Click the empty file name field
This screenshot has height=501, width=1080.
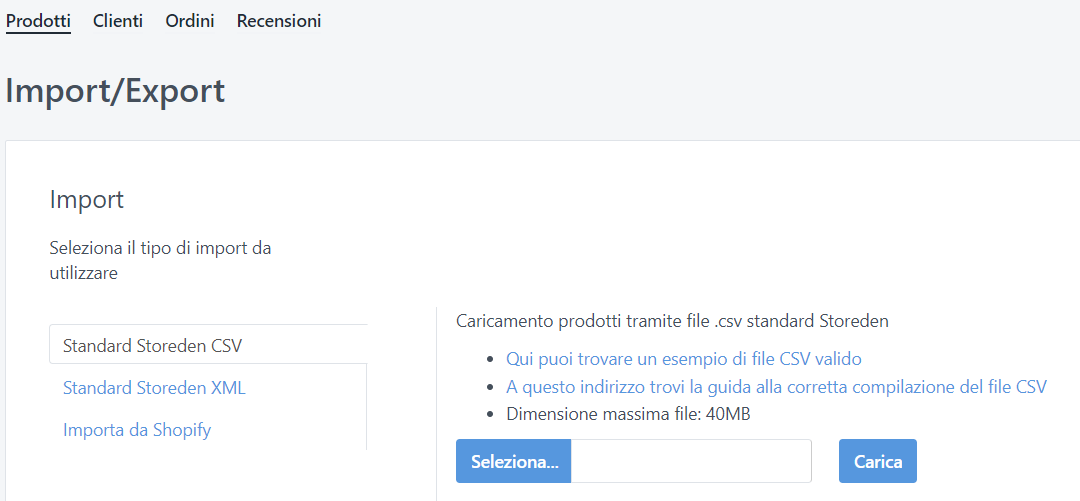(x=691, y=461)
